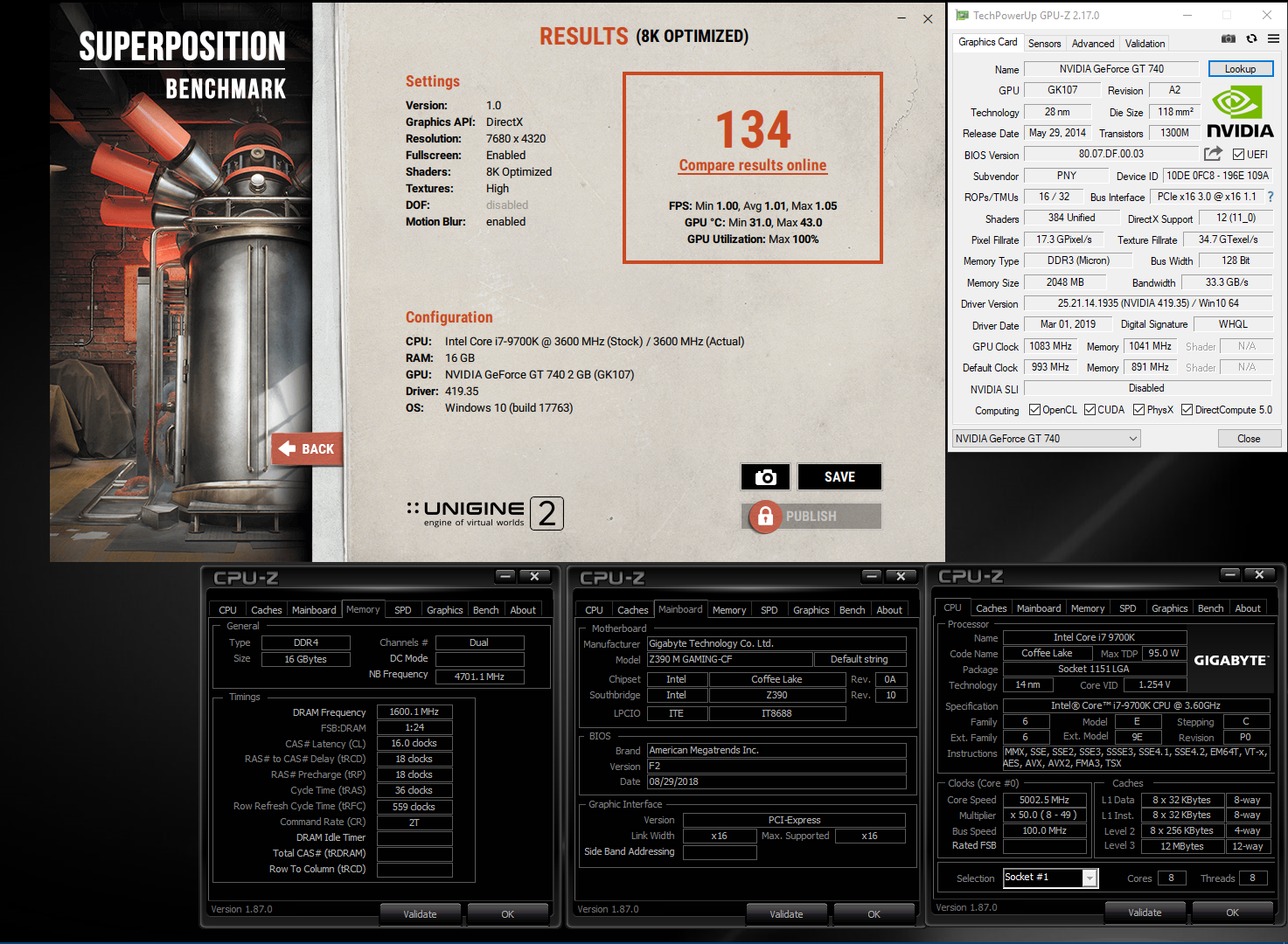
Task: Toggle the PhysX checkbox
Action: click(x=1138, y=410)
